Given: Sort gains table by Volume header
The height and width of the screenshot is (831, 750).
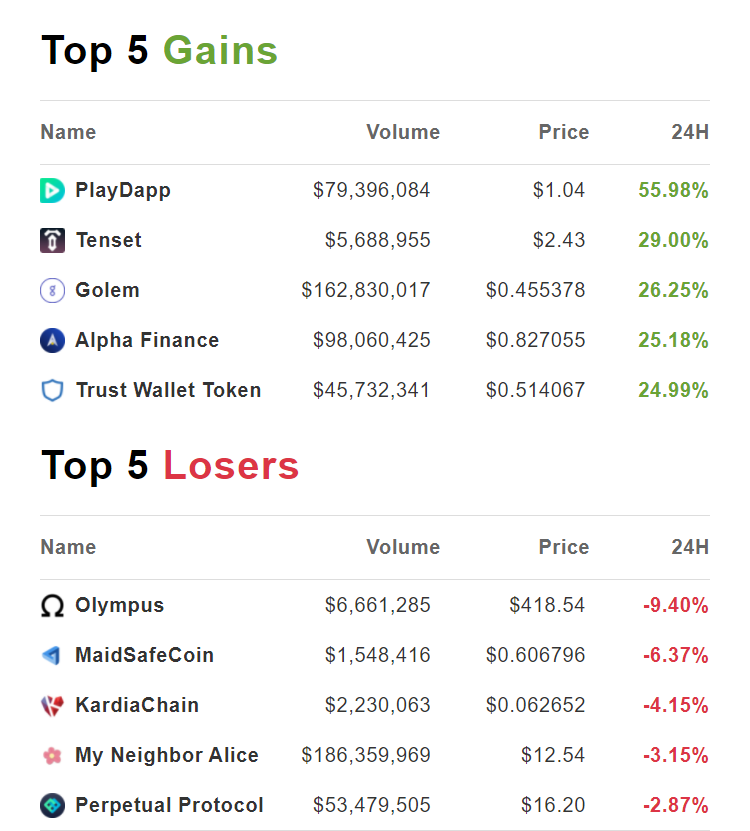Looking at the screenshot, I should 402,132.
